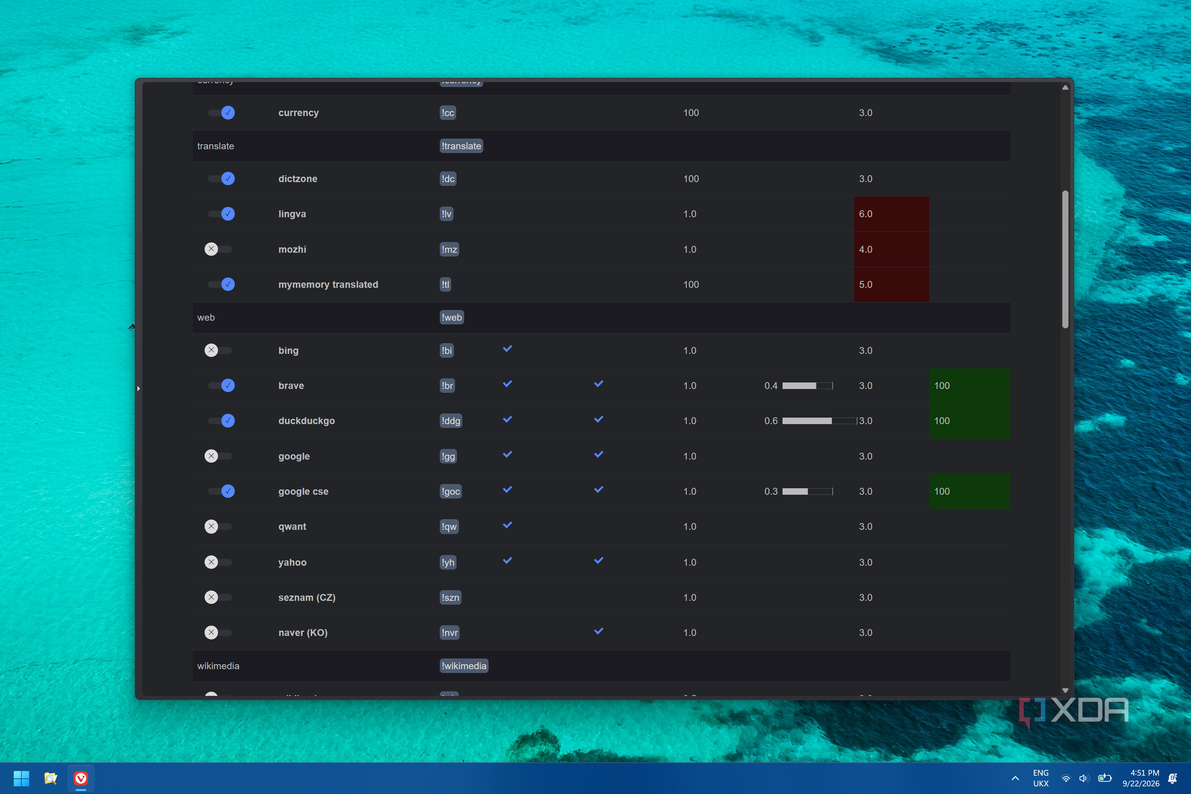
Task: Click the scrollbar's down arrow
Action: pyautogui.click(x=1065, y=691)
